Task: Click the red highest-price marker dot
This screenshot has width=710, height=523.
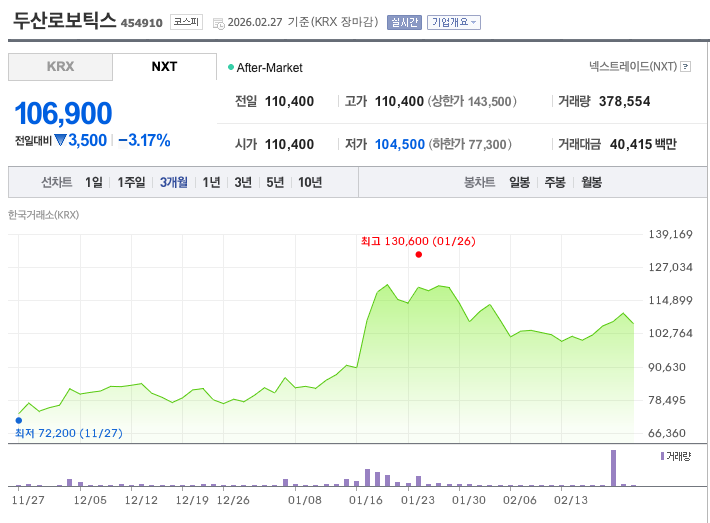Action: tap(418, 254)
